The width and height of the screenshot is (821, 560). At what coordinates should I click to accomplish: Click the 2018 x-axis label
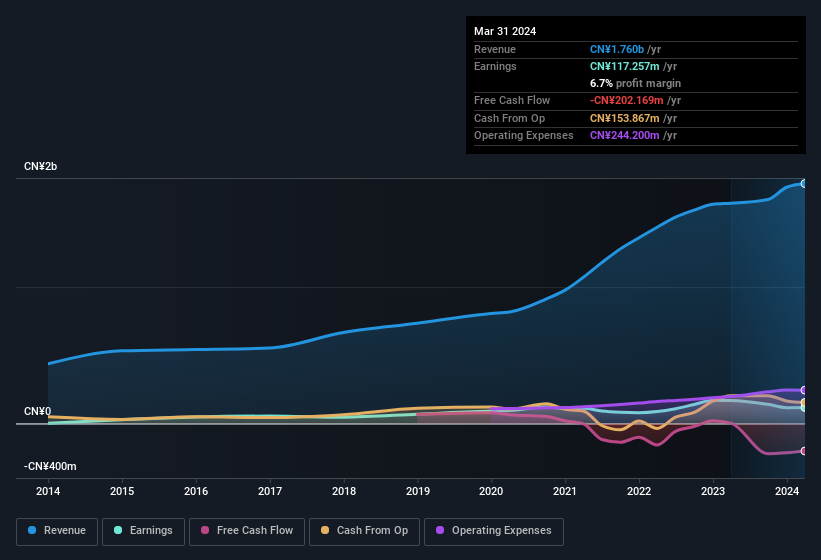[x=343, y=491]
